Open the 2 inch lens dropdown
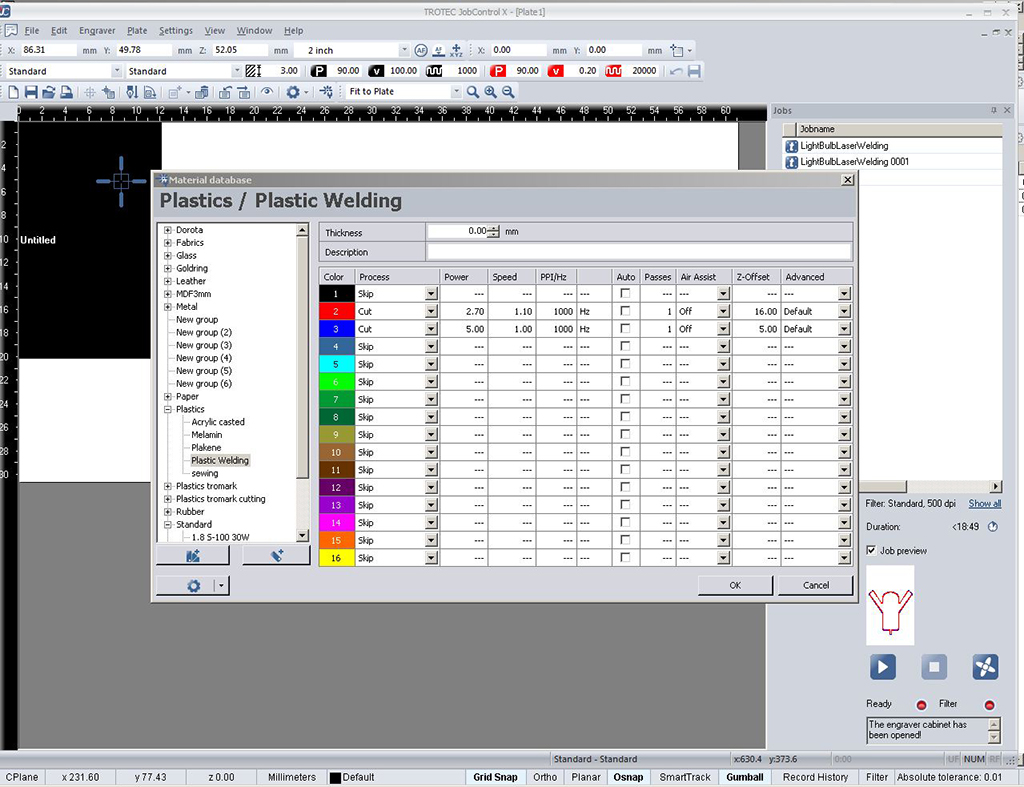Screen dimensions: 1024x787 coord(404,50)
